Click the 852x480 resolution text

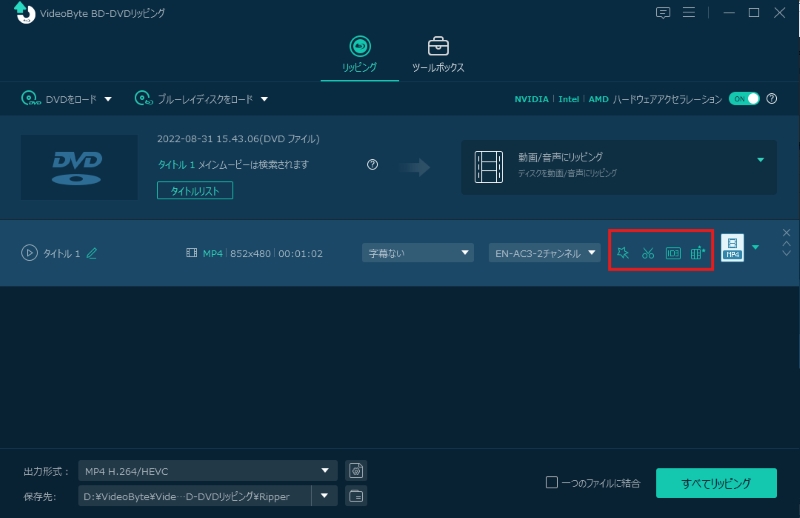tap(250, 253)
